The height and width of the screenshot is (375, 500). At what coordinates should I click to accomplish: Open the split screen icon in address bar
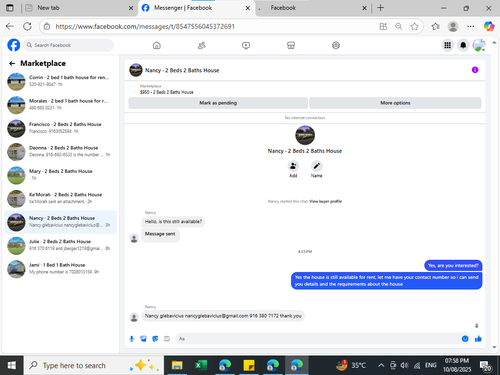coord(383,26)
